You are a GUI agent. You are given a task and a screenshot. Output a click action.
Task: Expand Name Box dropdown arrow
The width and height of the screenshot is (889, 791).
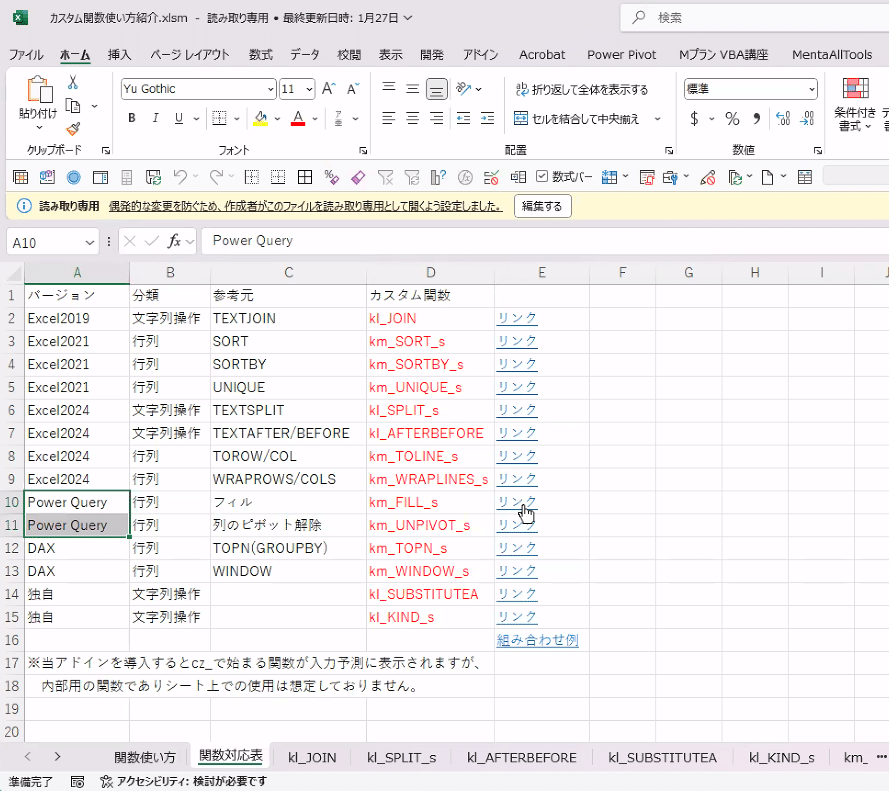point(90,243)
